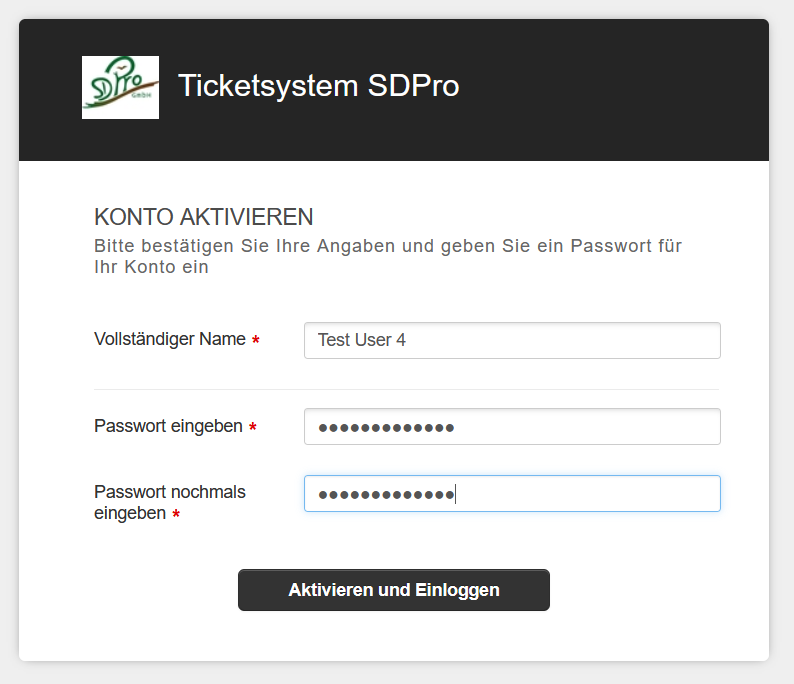Click the masked dots in first password field
794x684 pixels.
coord(386,428)
